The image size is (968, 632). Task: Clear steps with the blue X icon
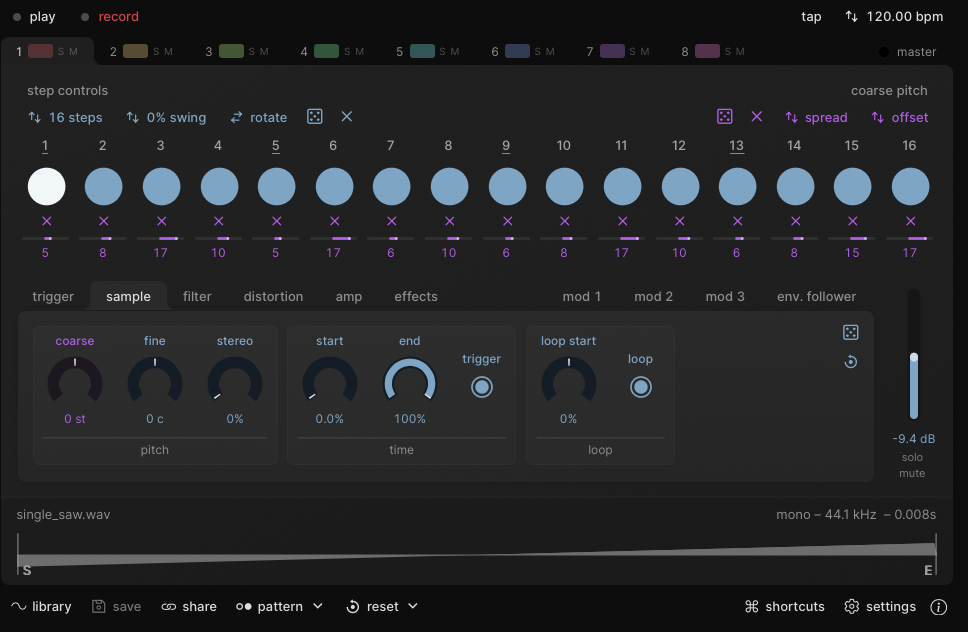(347, 117)
